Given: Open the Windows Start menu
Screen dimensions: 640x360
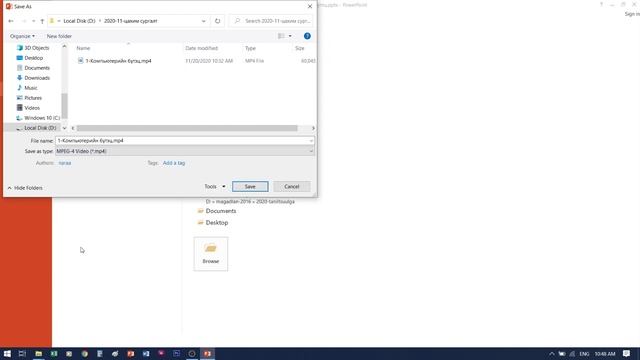Looking at the screenshot, I should (7, 354).
